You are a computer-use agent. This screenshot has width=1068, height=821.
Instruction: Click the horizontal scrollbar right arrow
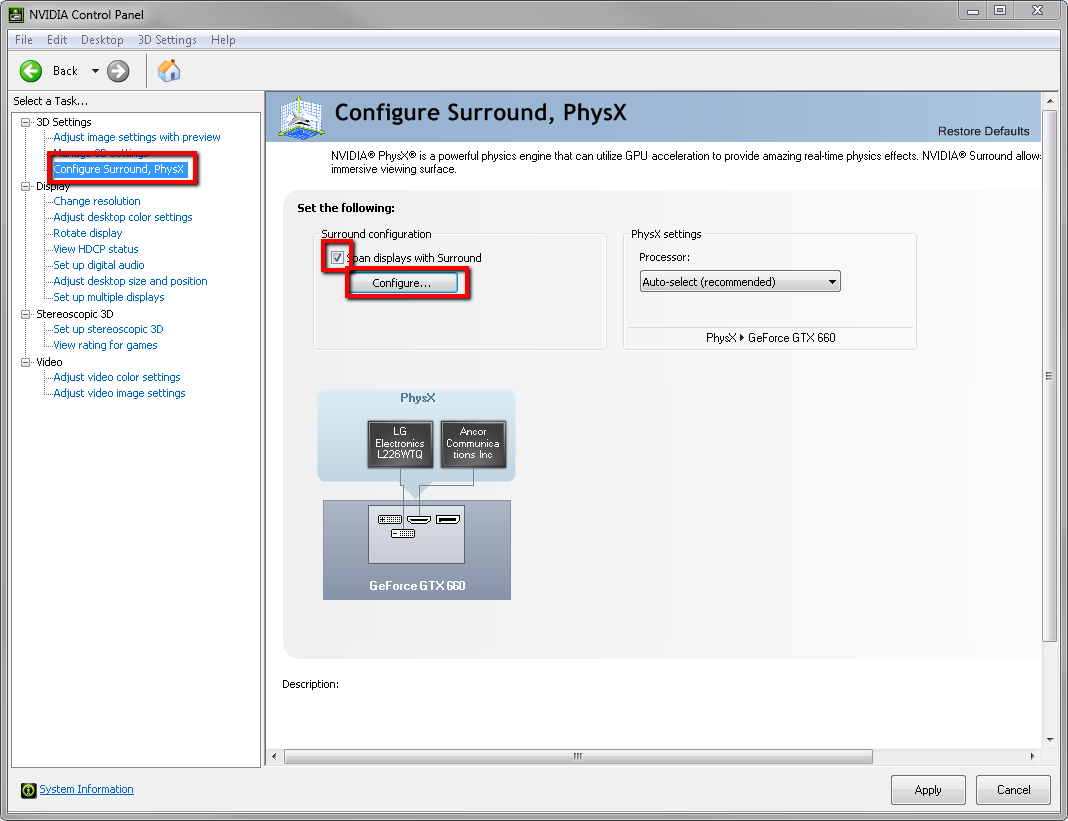(x=1033, y=756)
